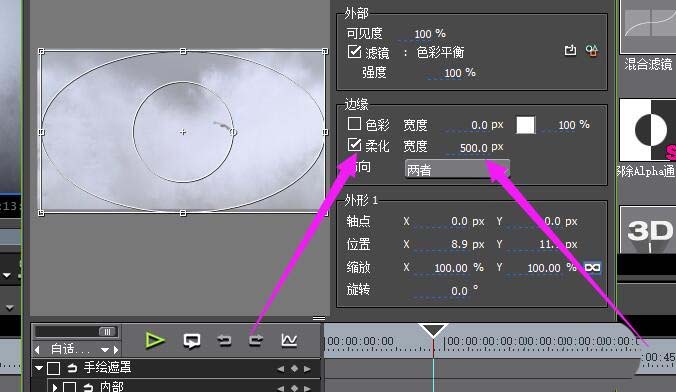Click the right-middle handle of the mask box

pos(325,132)
